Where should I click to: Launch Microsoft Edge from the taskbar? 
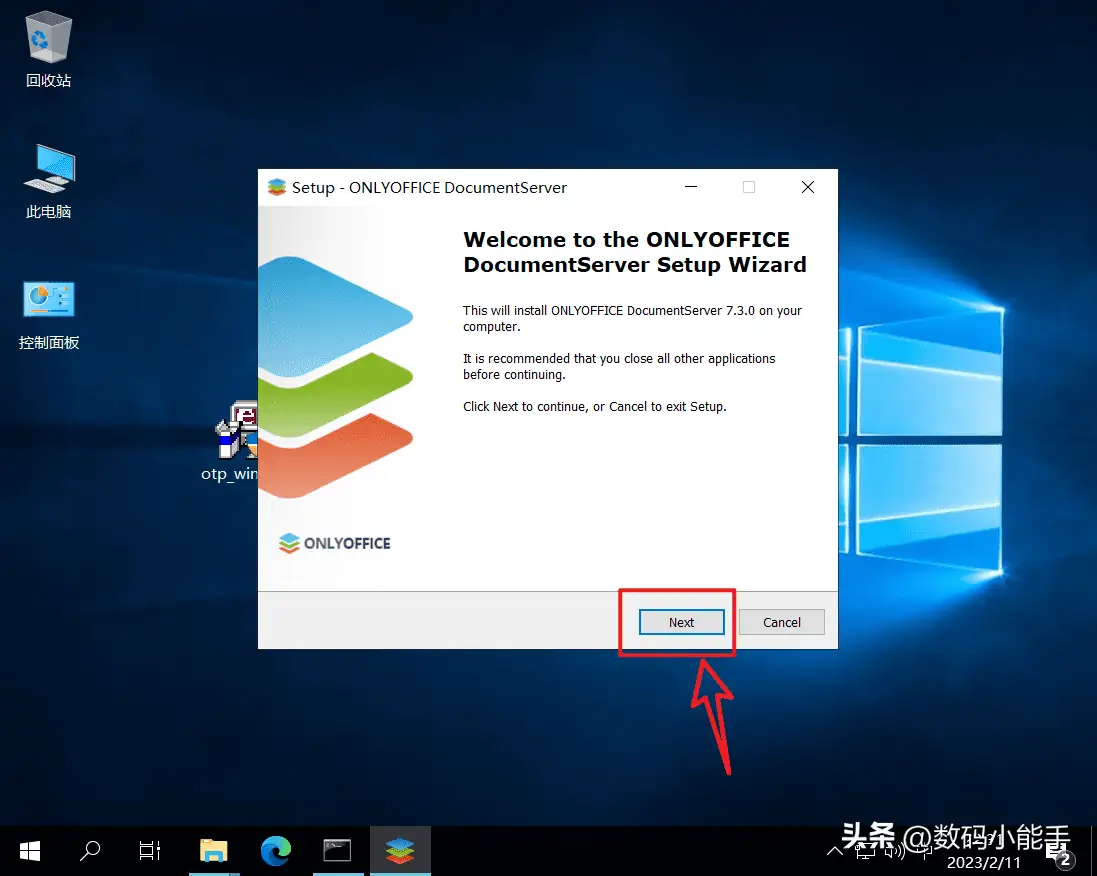pos(276,851)
